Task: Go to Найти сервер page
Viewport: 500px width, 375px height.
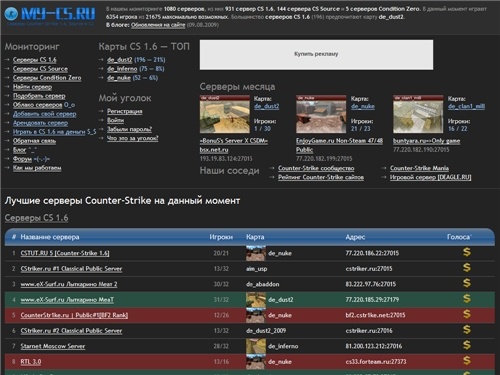Action: click(x=32, y=87)
